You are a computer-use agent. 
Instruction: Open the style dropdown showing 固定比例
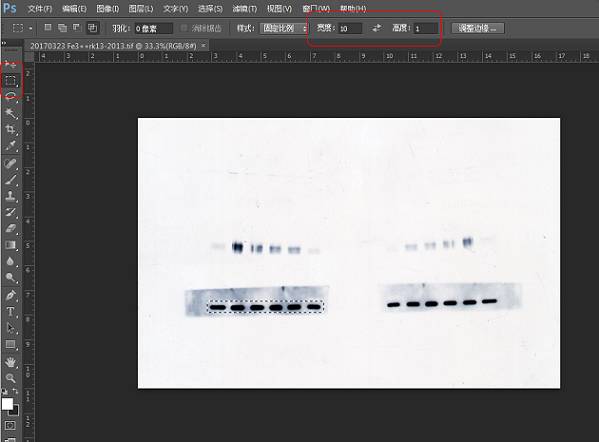(x=284, y=28)
